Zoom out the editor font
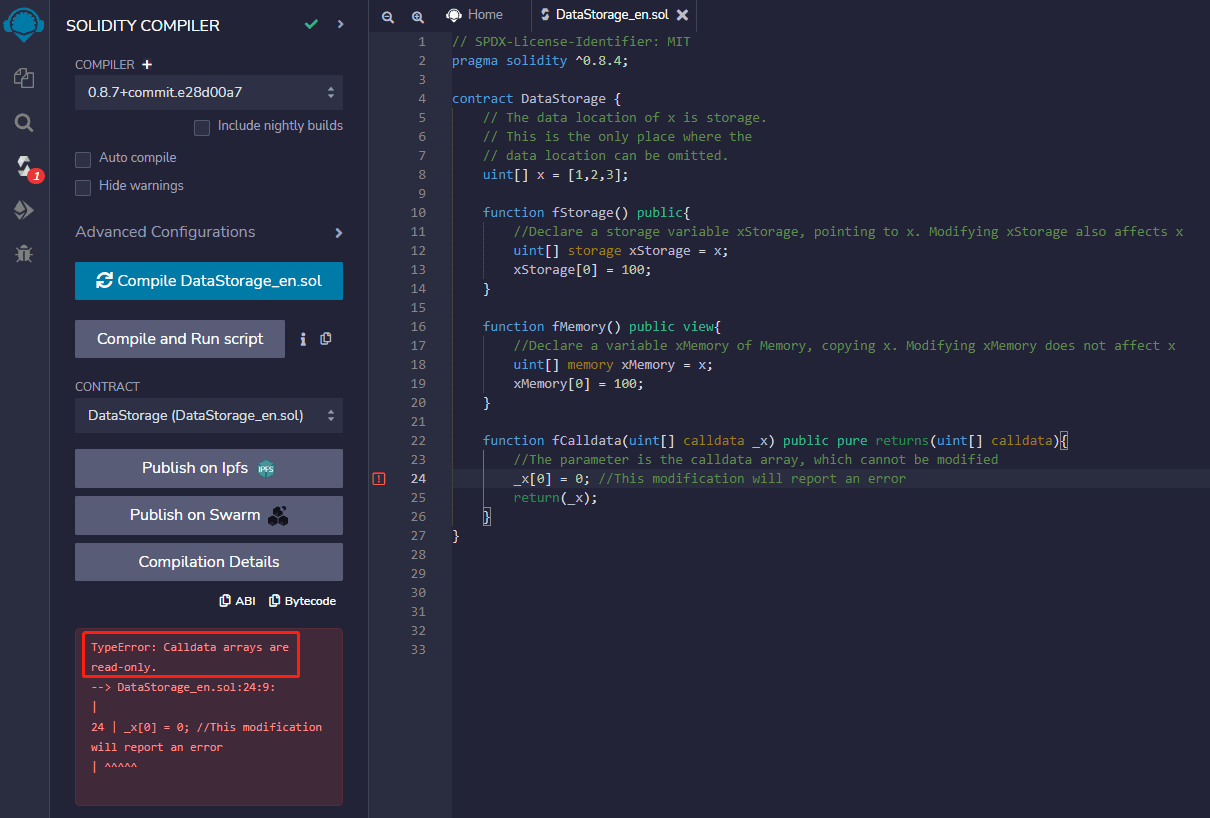1210x818 pixels. click(388, 16)
